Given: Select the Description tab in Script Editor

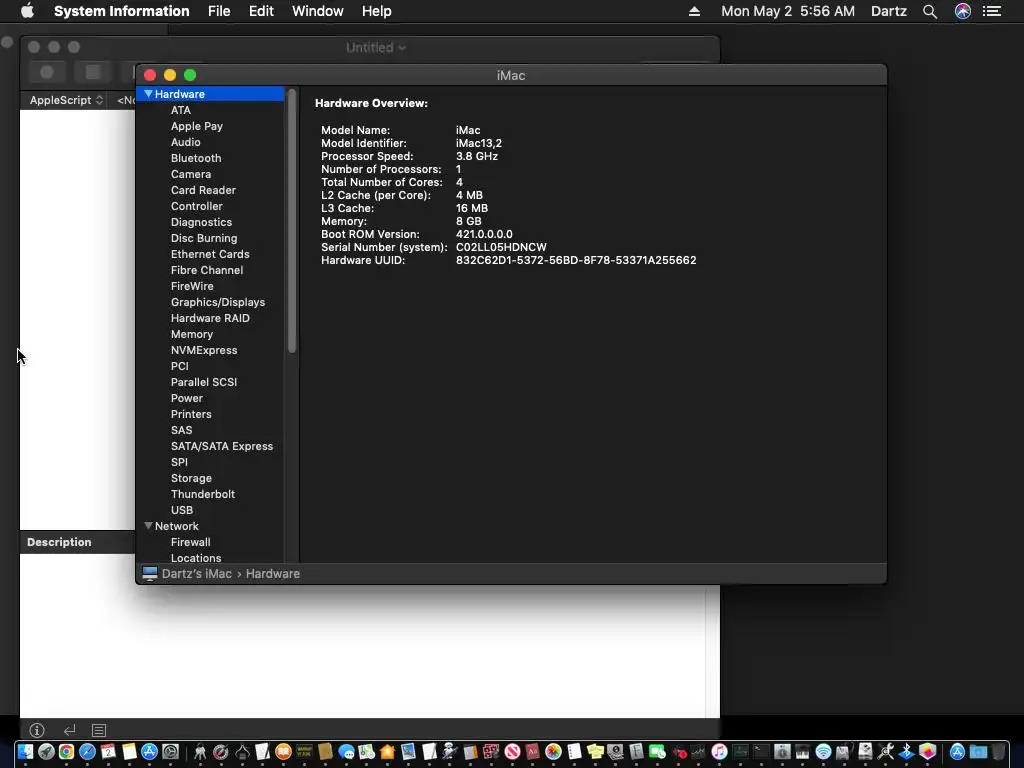Looking at the screenshot, I should tap(59, 542).
